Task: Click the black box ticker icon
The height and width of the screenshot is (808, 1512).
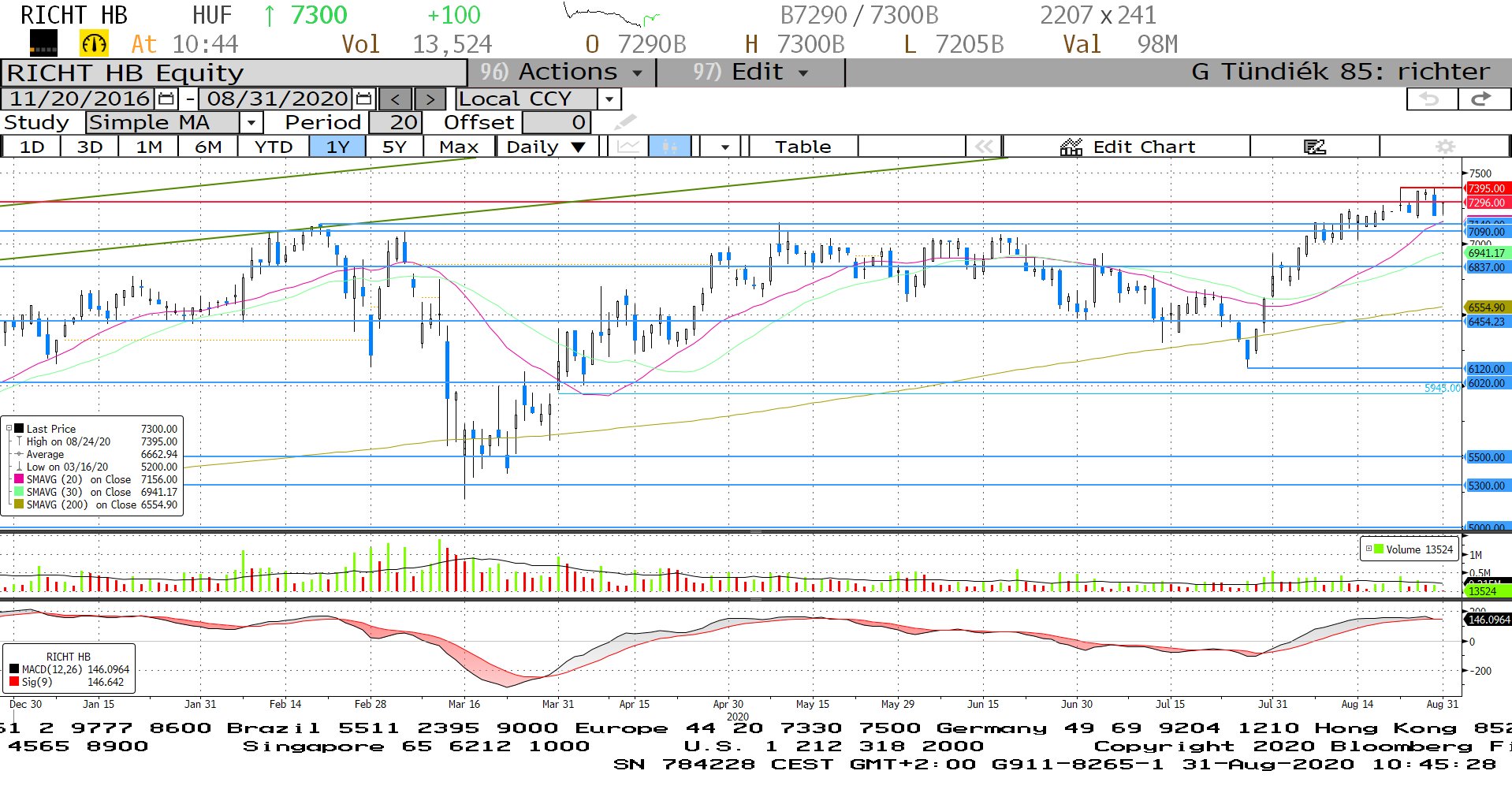Action: pos(43,43)
